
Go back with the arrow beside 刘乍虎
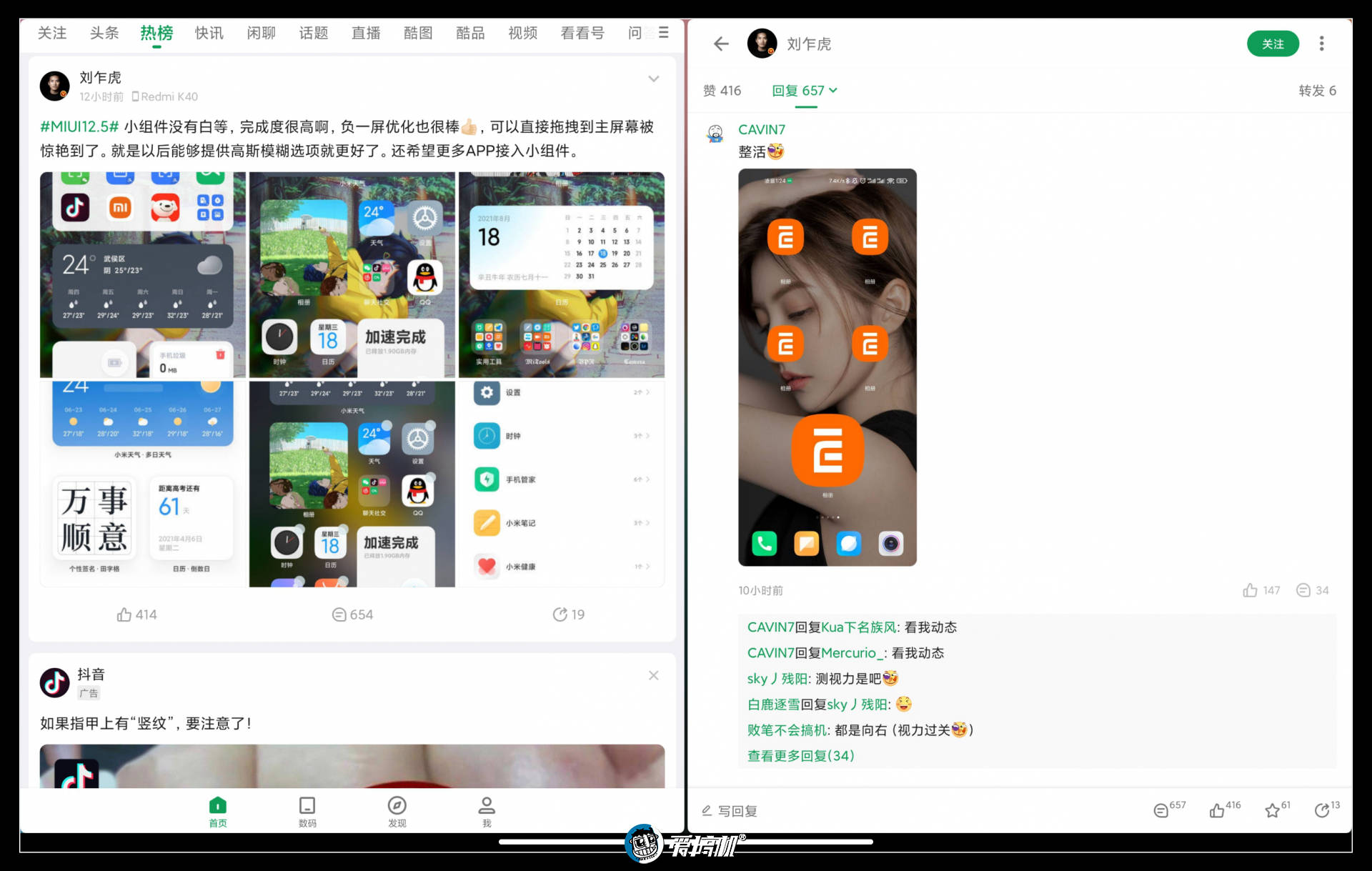[721, 44]
